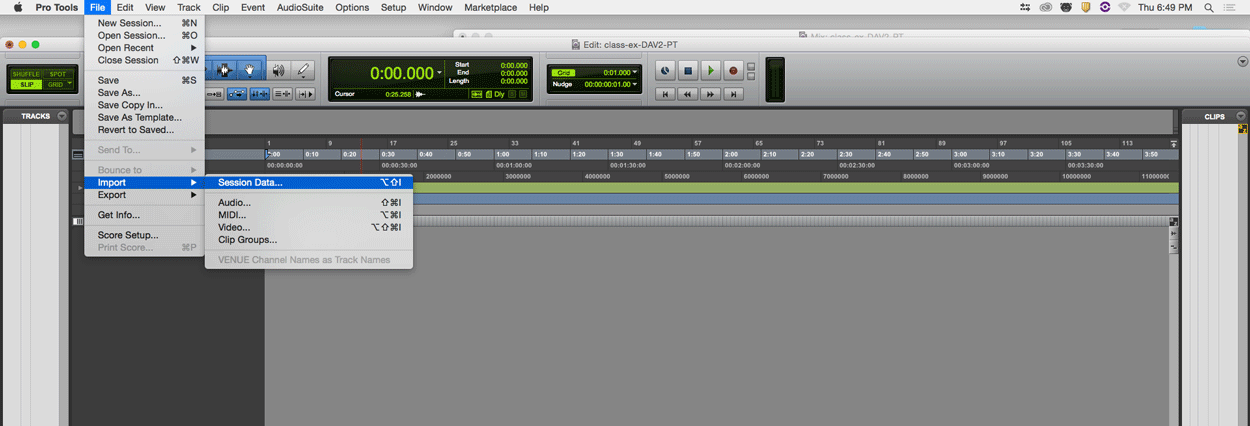Viewport: 1250px width, 426px height.
Task: Click the Wi-Fi status icon
Action: click(1125, 7)
